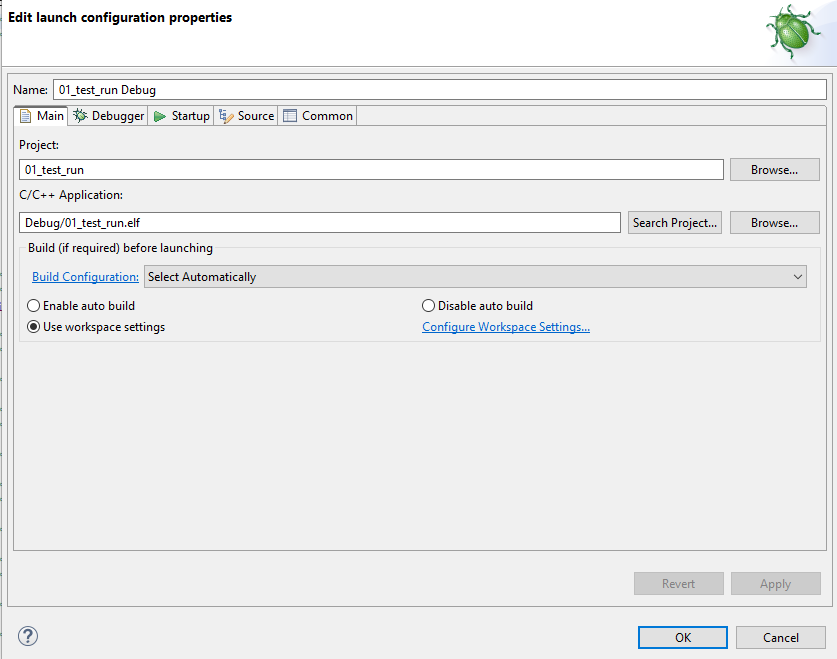Select Disable auto build
This screenshot has width=837, height=659.
(428, 305)
